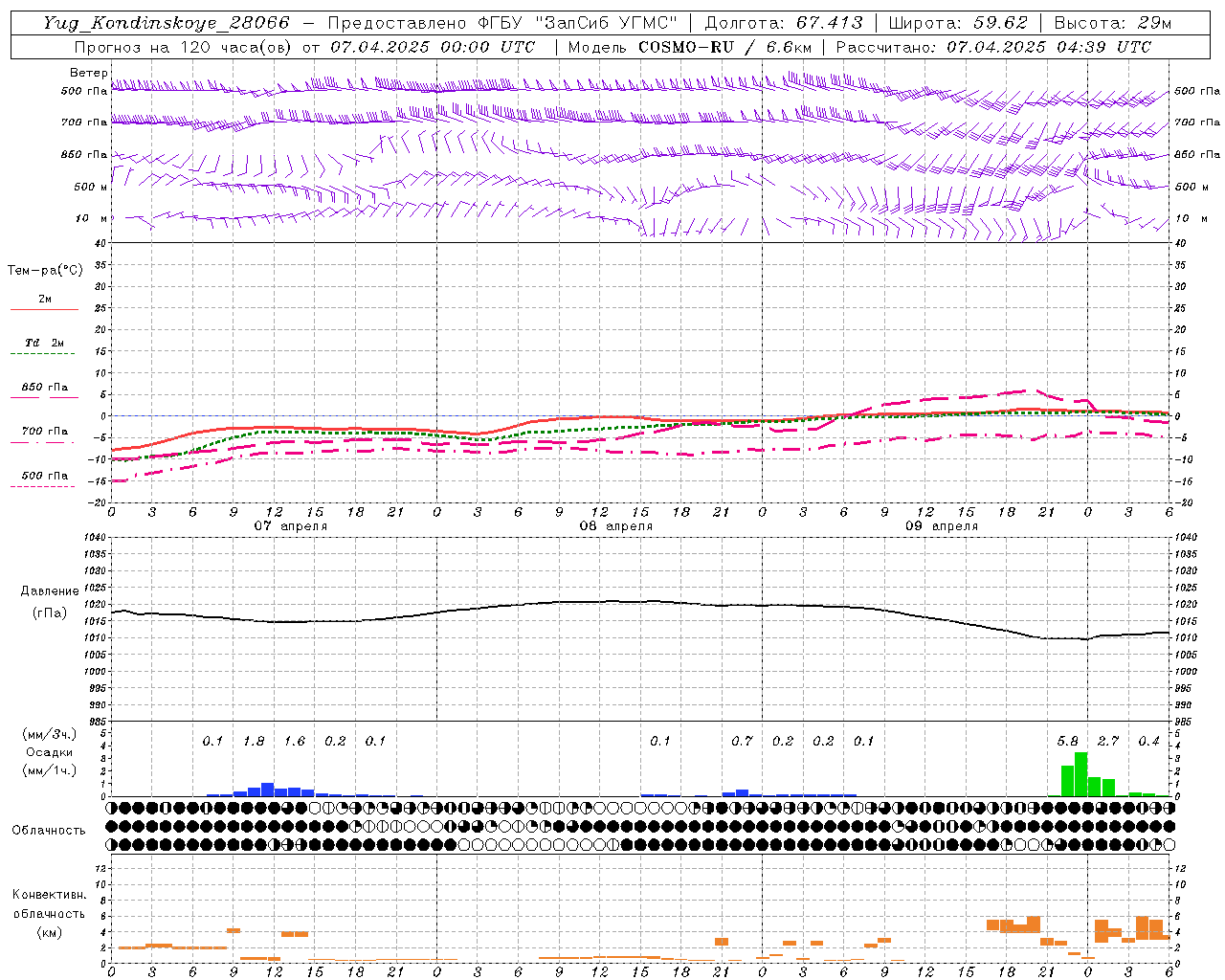Click the Ветер wind panel label
The image size is (1225, 980).
[88, 73]
